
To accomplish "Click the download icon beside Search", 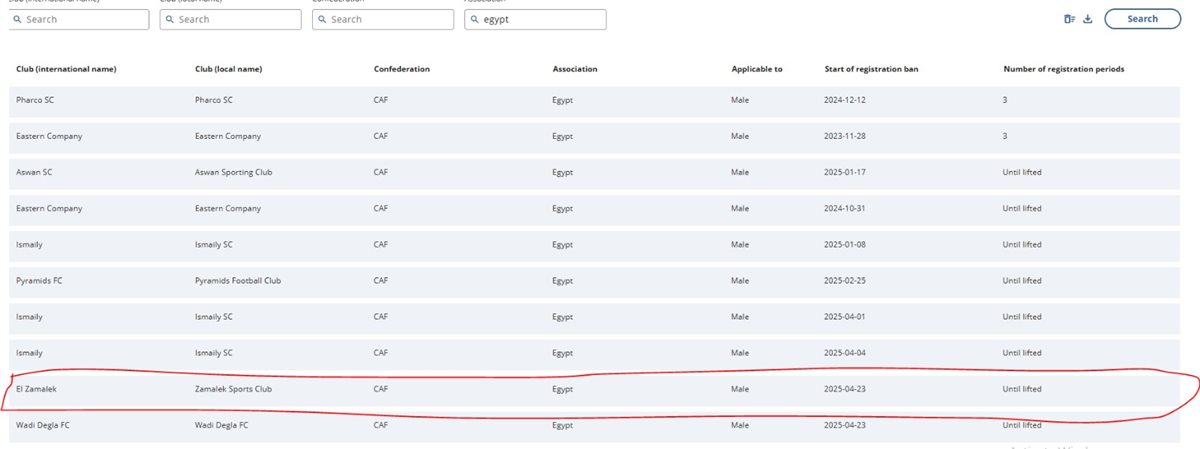I will (x=1088, y=19).
